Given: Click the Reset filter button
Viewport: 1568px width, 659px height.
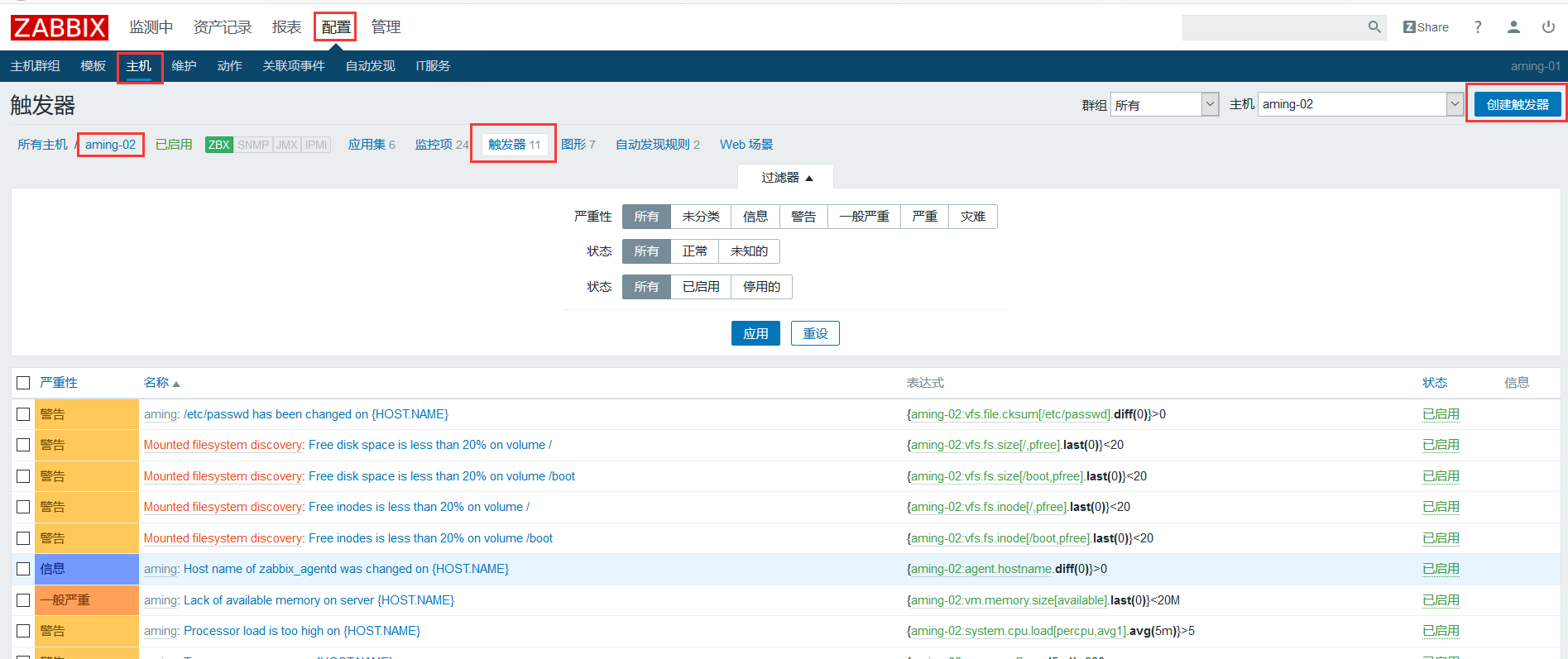Looking at the screenshot, I should tap(815, 333).
